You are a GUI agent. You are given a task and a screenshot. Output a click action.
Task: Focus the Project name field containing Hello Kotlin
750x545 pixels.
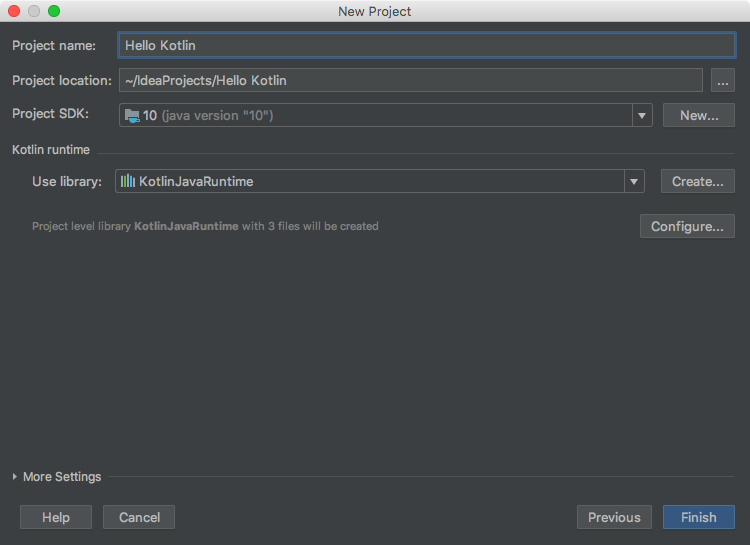[x=427, y=45]
